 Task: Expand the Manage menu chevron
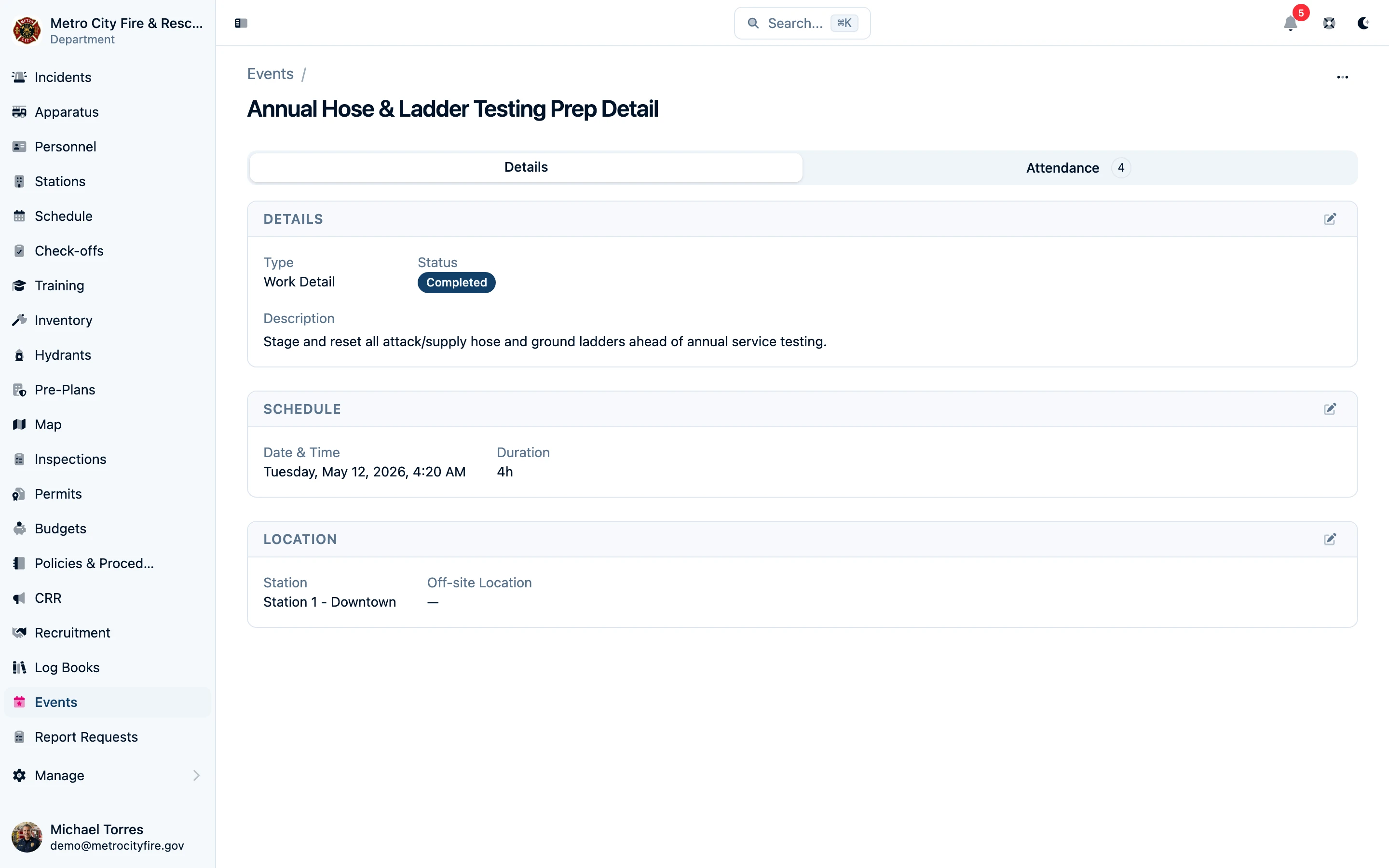(x=196, y=775)
